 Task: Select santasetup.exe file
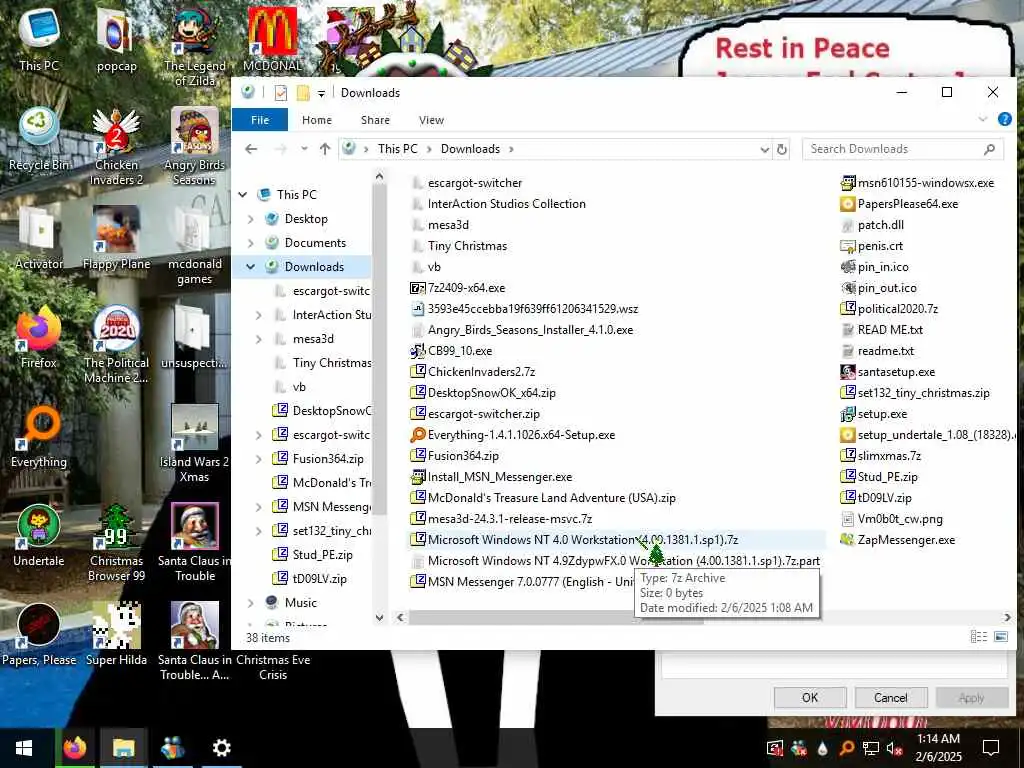(888, 372)
